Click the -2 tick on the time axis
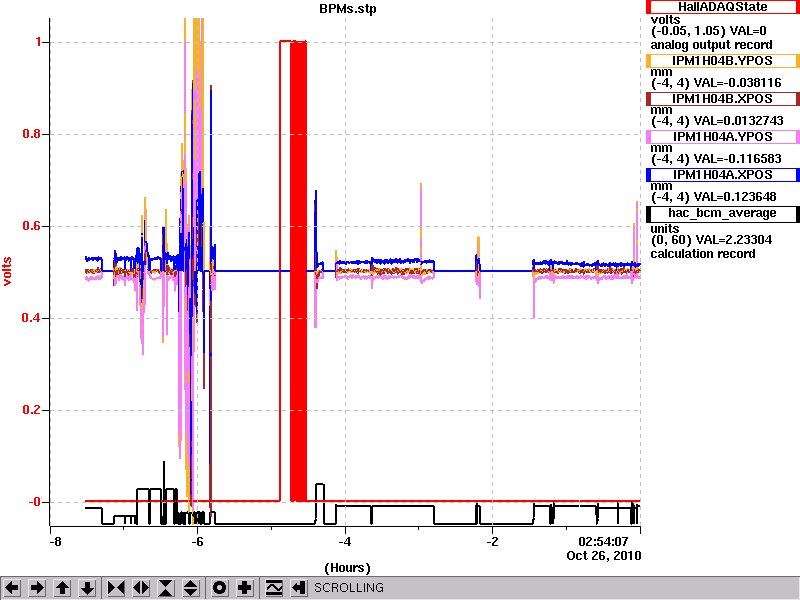Viewport: 800px width, 600px height. click(x=492, y=541)
